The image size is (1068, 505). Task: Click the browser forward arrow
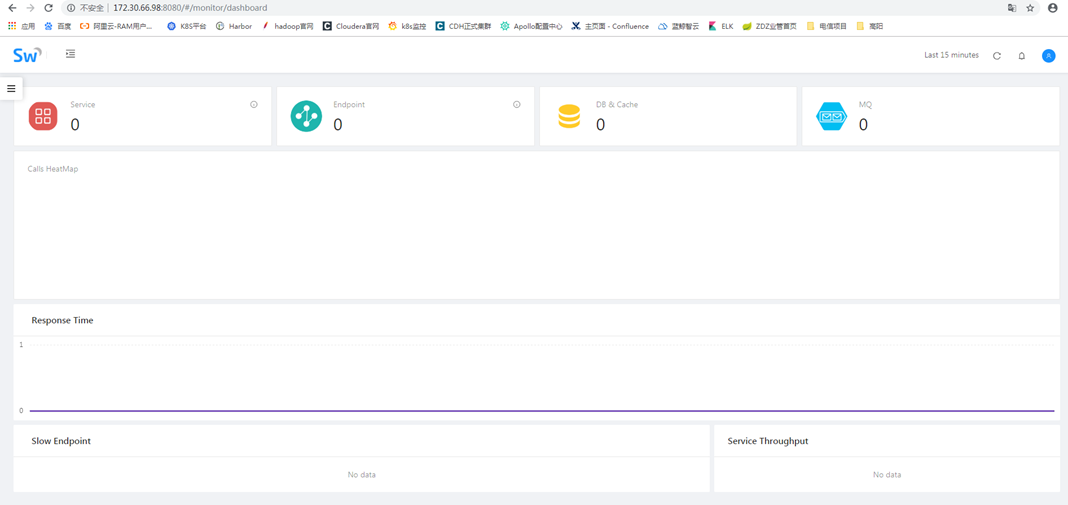(x=30, y=8)
